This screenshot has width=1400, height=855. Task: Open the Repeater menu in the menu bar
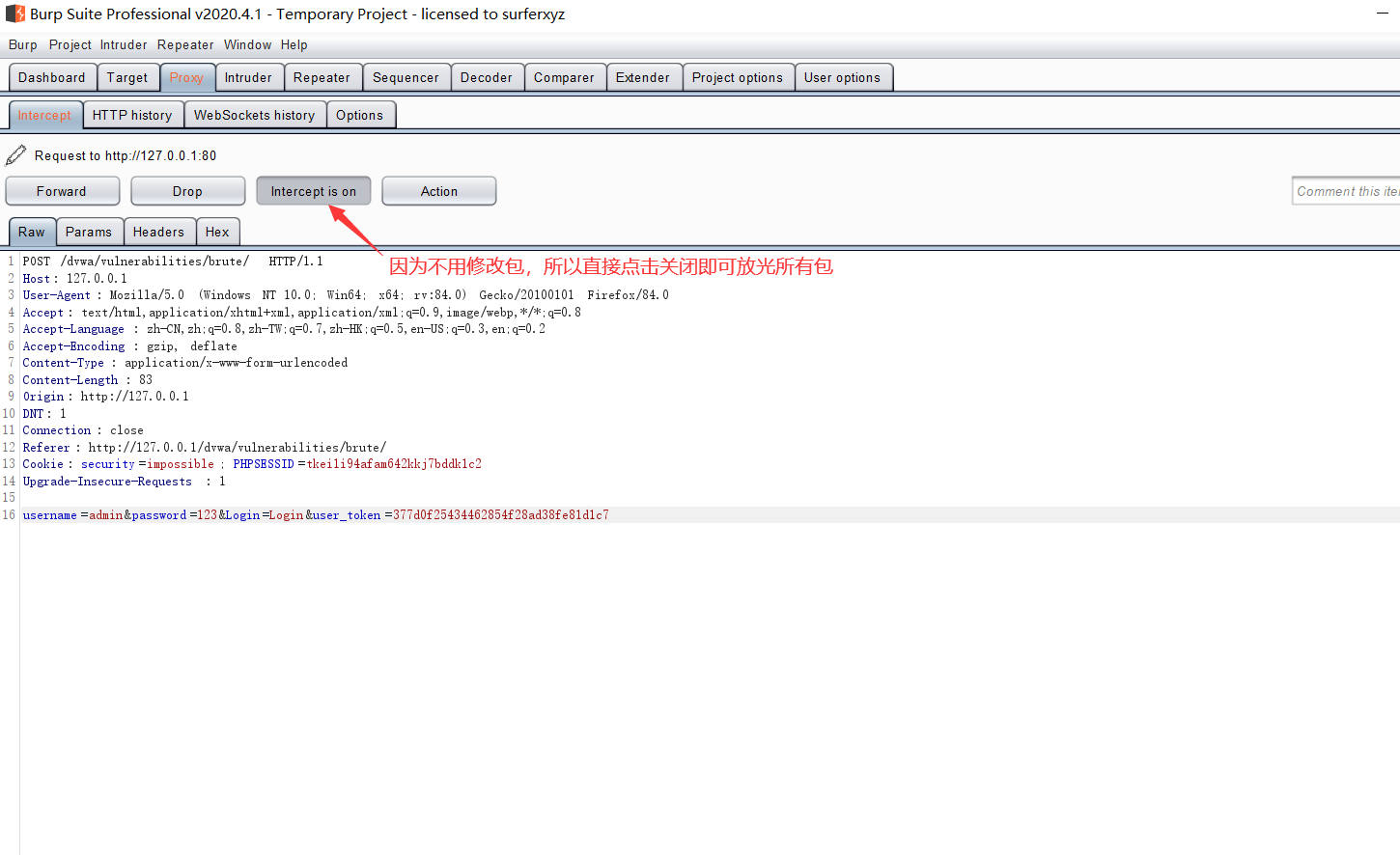(185, 44)
